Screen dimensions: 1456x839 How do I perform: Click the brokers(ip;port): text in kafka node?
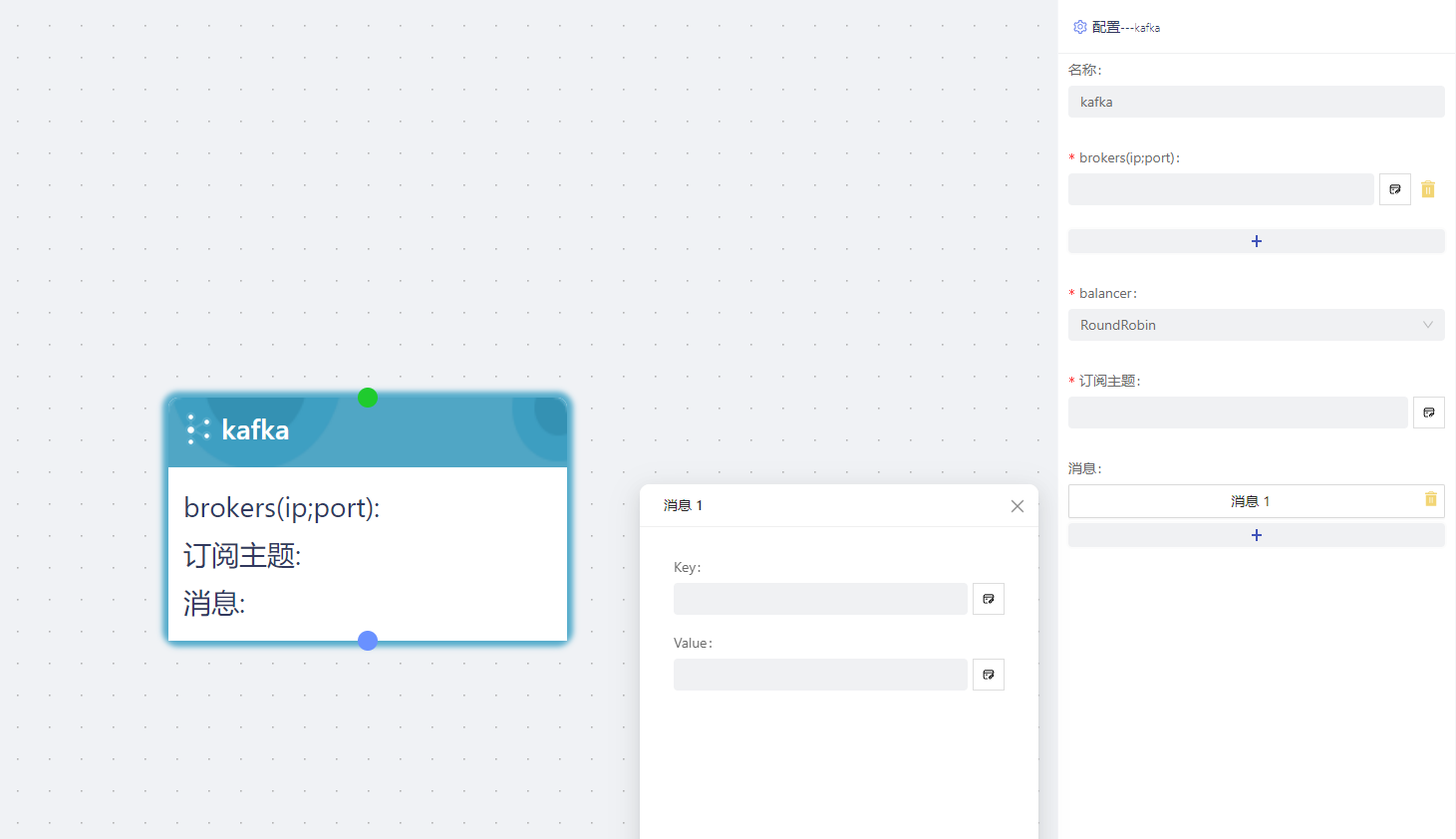(x=282, y=508)
